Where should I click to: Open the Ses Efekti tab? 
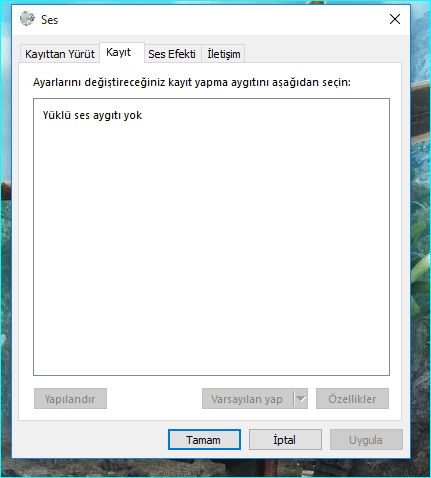point(172,54)
